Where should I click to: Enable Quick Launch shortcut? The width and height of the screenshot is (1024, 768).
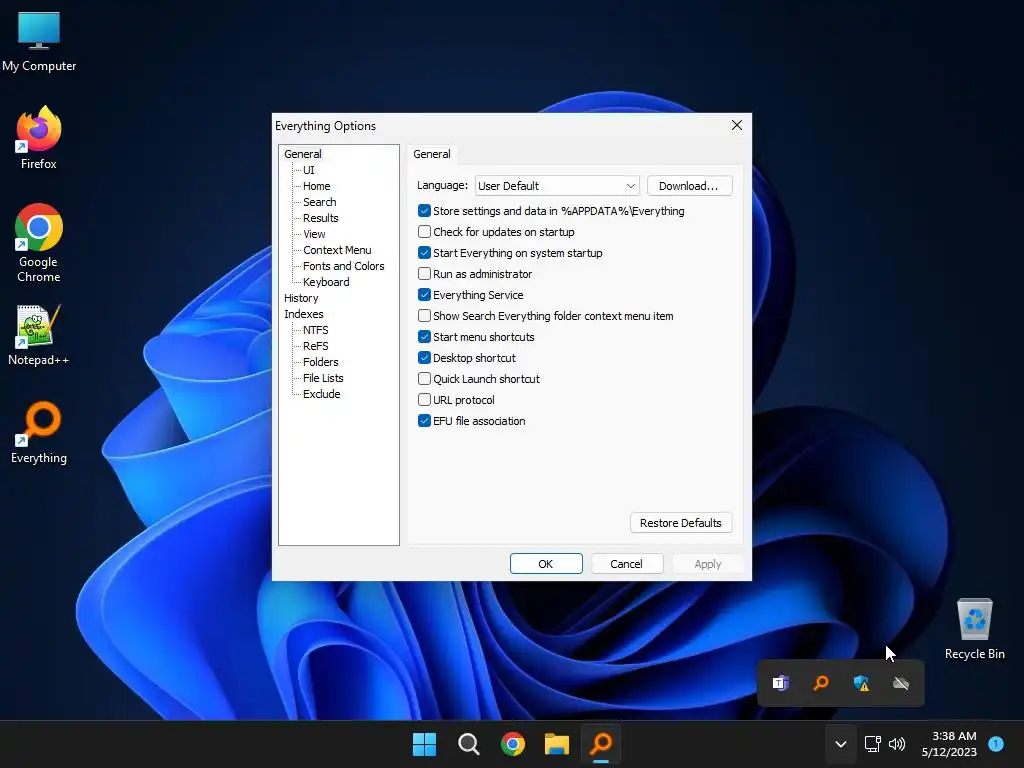(424, 379)
